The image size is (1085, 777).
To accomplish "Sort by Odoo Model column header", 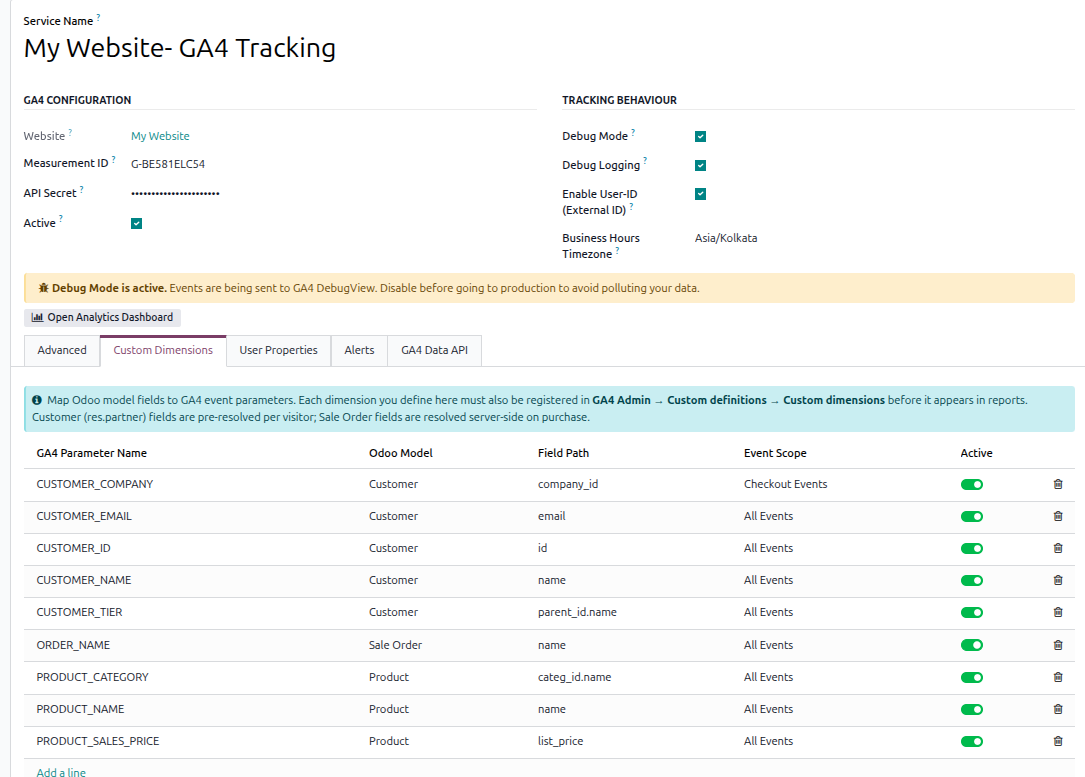I will pos(401,453).
